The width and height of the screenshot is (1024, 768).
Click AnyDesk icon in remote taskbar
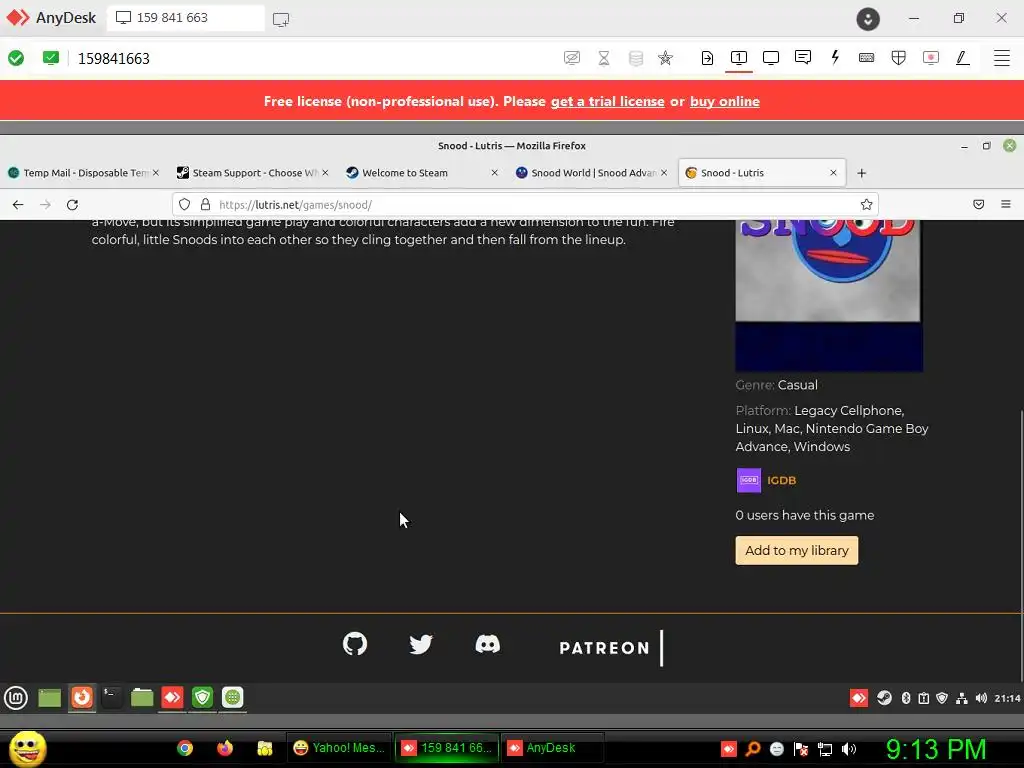pyautogui.click(x=172, y=697)
